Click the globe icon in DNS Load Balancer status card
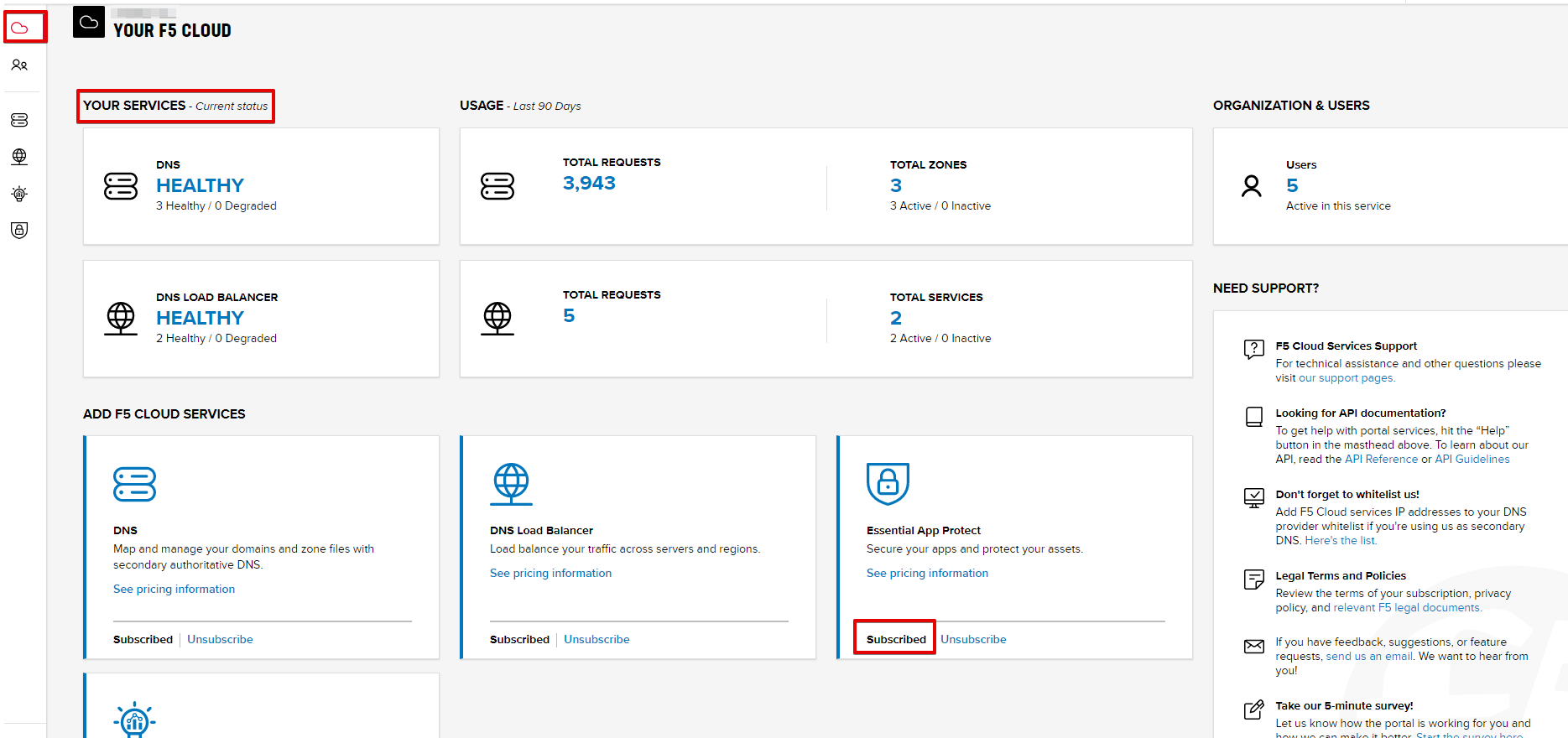This screenshot has height=738, width=1568. tap(121, 319)
